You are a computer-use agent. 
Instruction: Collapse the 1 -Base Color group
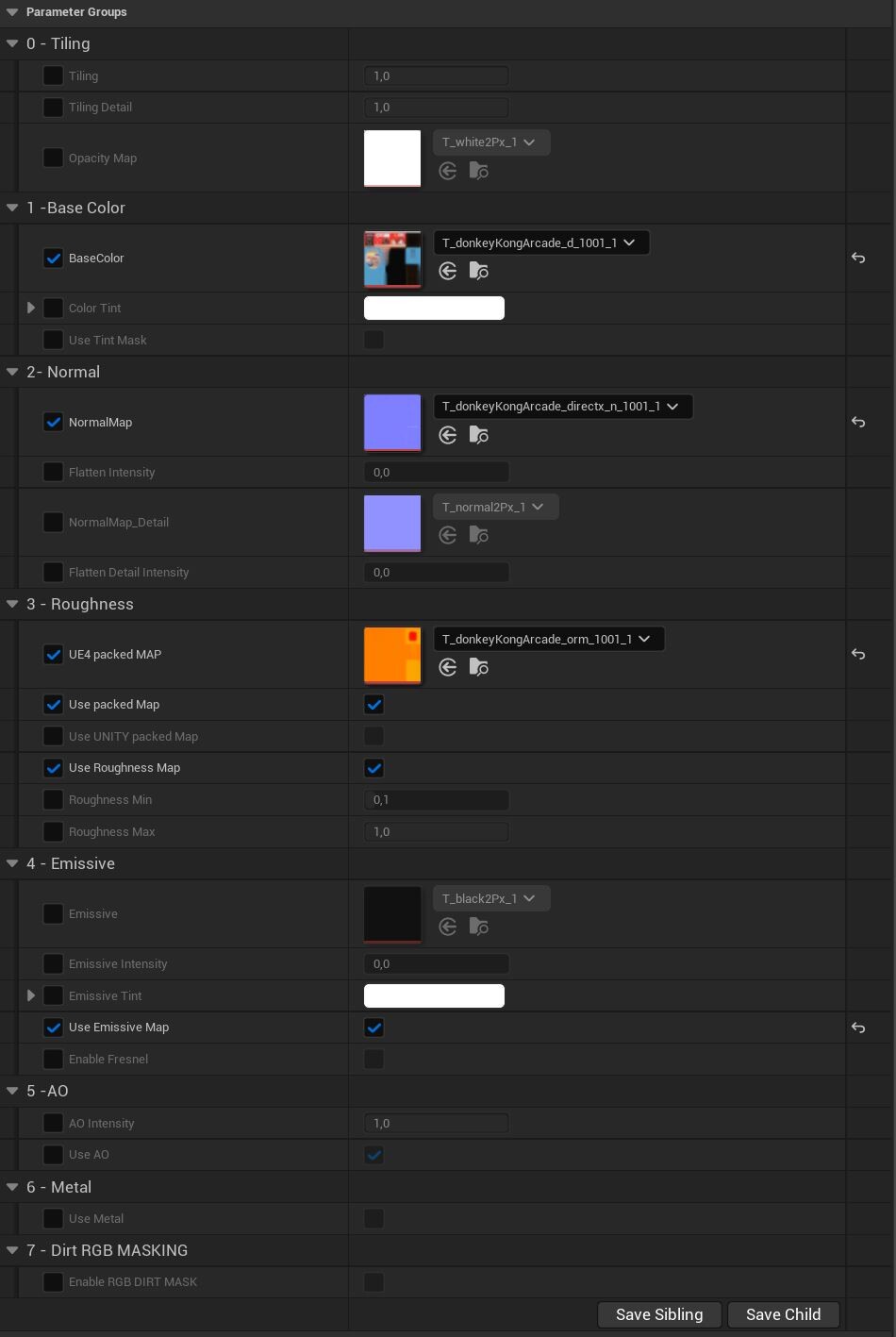[12, 208]
